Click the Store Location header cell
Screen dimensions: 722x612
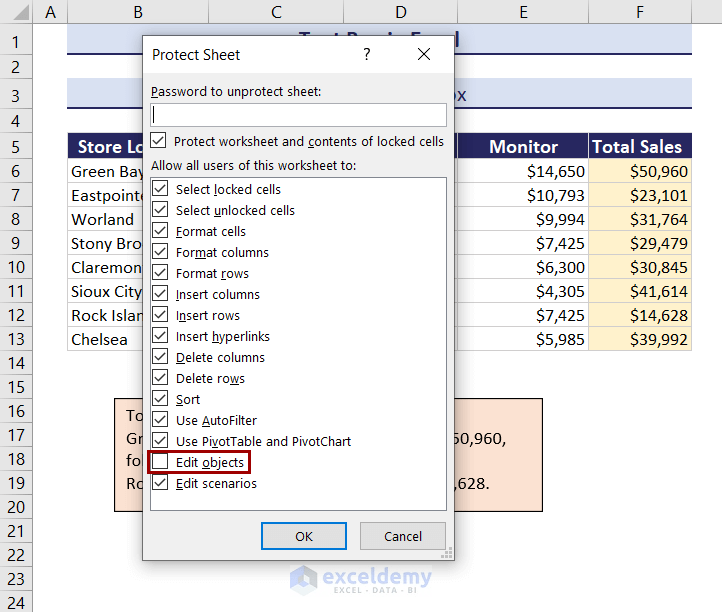point(105,146)
